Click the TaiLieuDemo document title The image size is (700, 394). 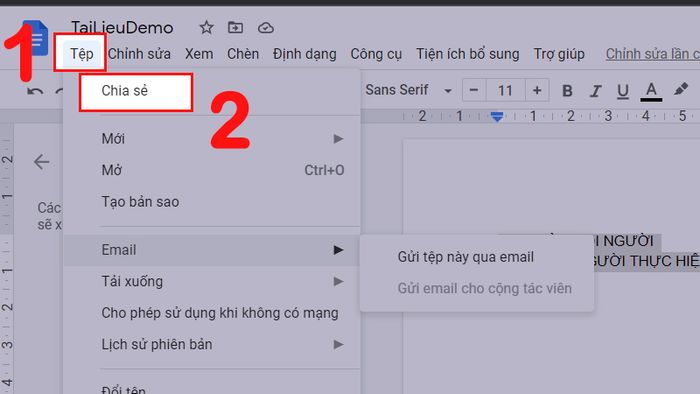coord(122,28)
